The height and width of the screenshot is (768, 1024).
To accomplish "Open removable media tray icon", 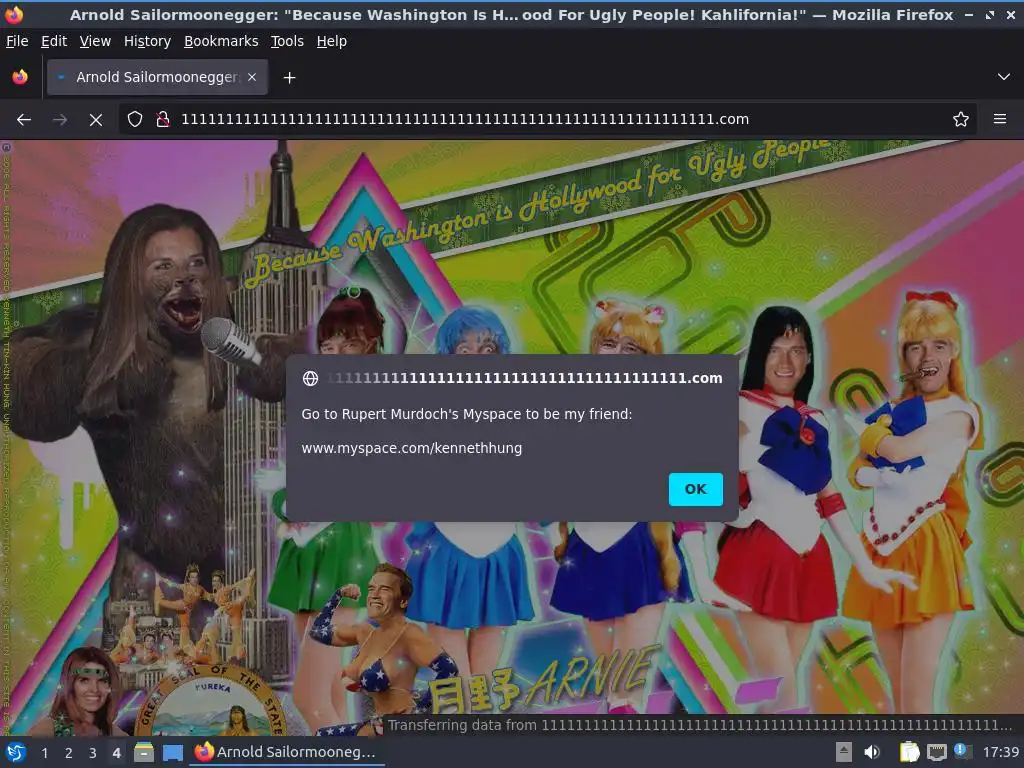I will click(x=844, y=752).
